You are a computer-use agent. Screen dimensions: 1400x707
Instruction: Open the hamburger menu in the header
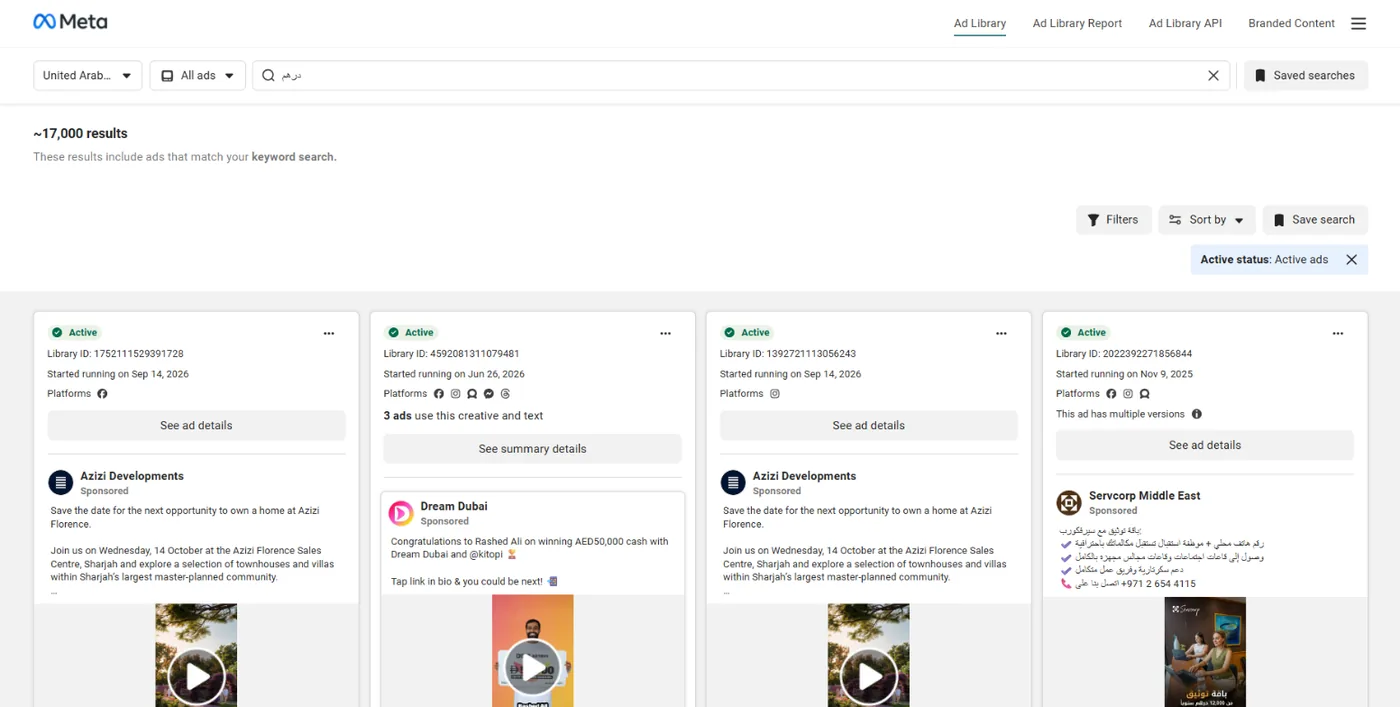click(x=1358, y=23)
